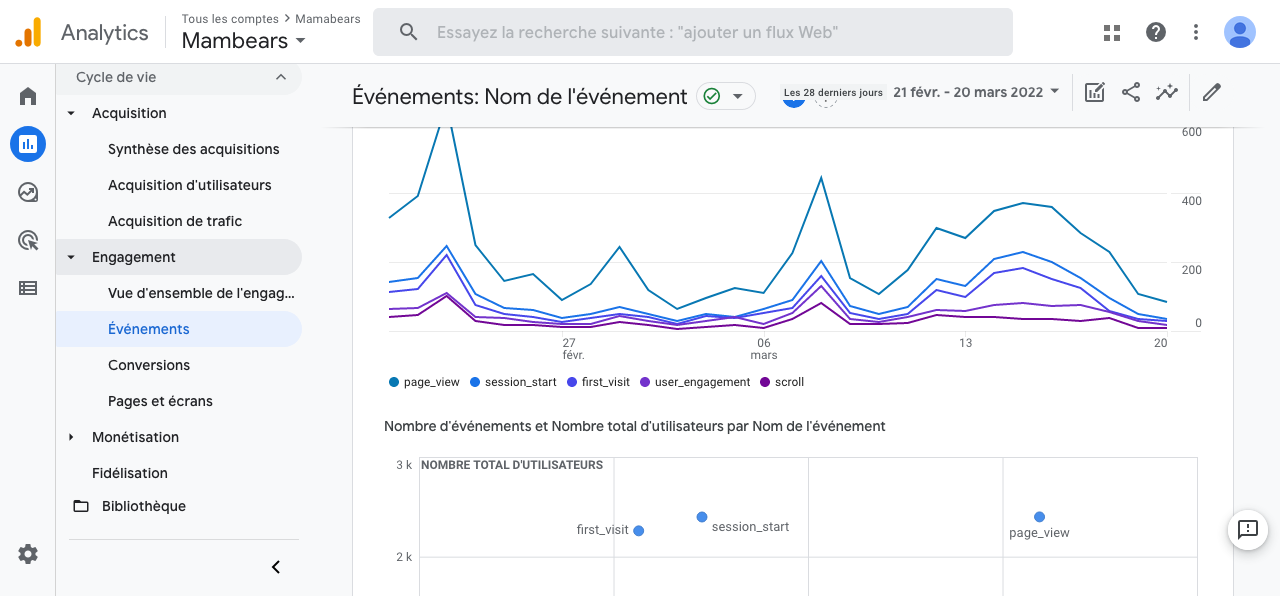The width and height of the screenshot is (1280, 596).
Task: Open Insights with the sparkline stars icon
Action: click(1167, 91)
